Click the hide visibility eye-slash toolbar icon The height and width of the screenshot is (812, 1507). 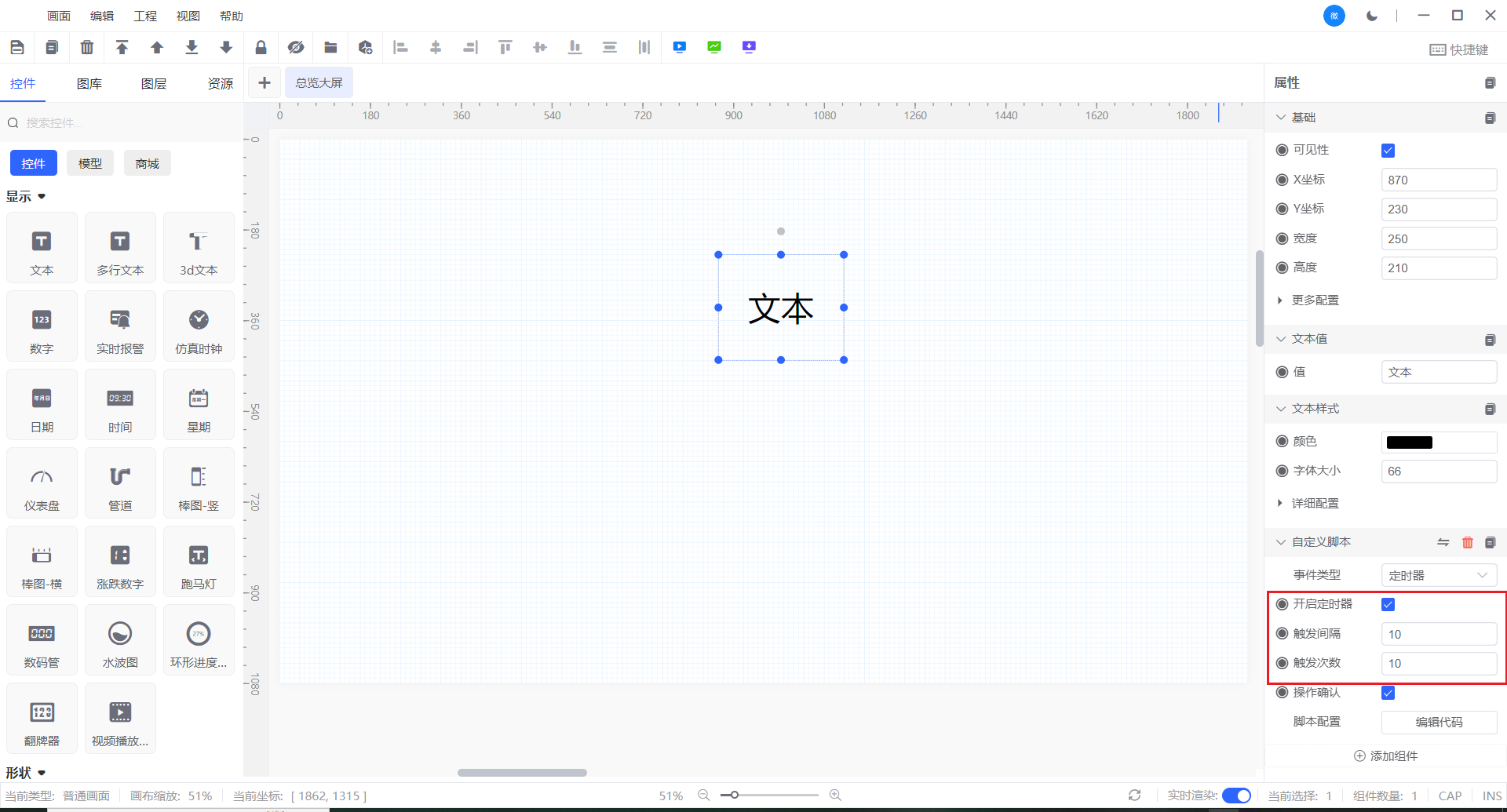click(x=296, y=48)
